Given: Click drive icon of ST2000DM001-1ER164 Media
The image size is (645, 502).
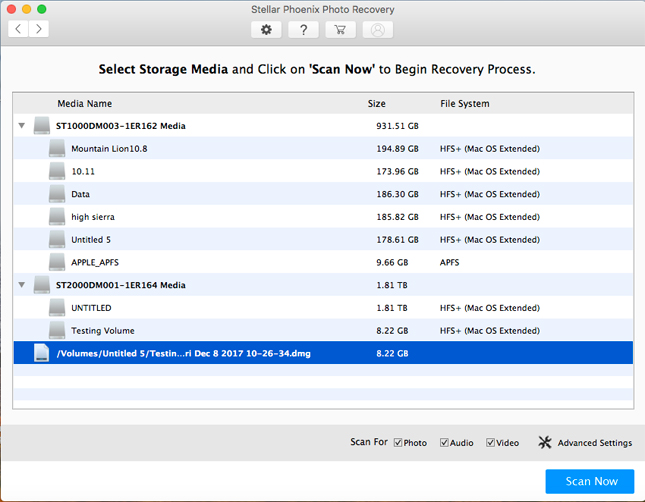Looking at the screenshot, I should tap(42, 285).
